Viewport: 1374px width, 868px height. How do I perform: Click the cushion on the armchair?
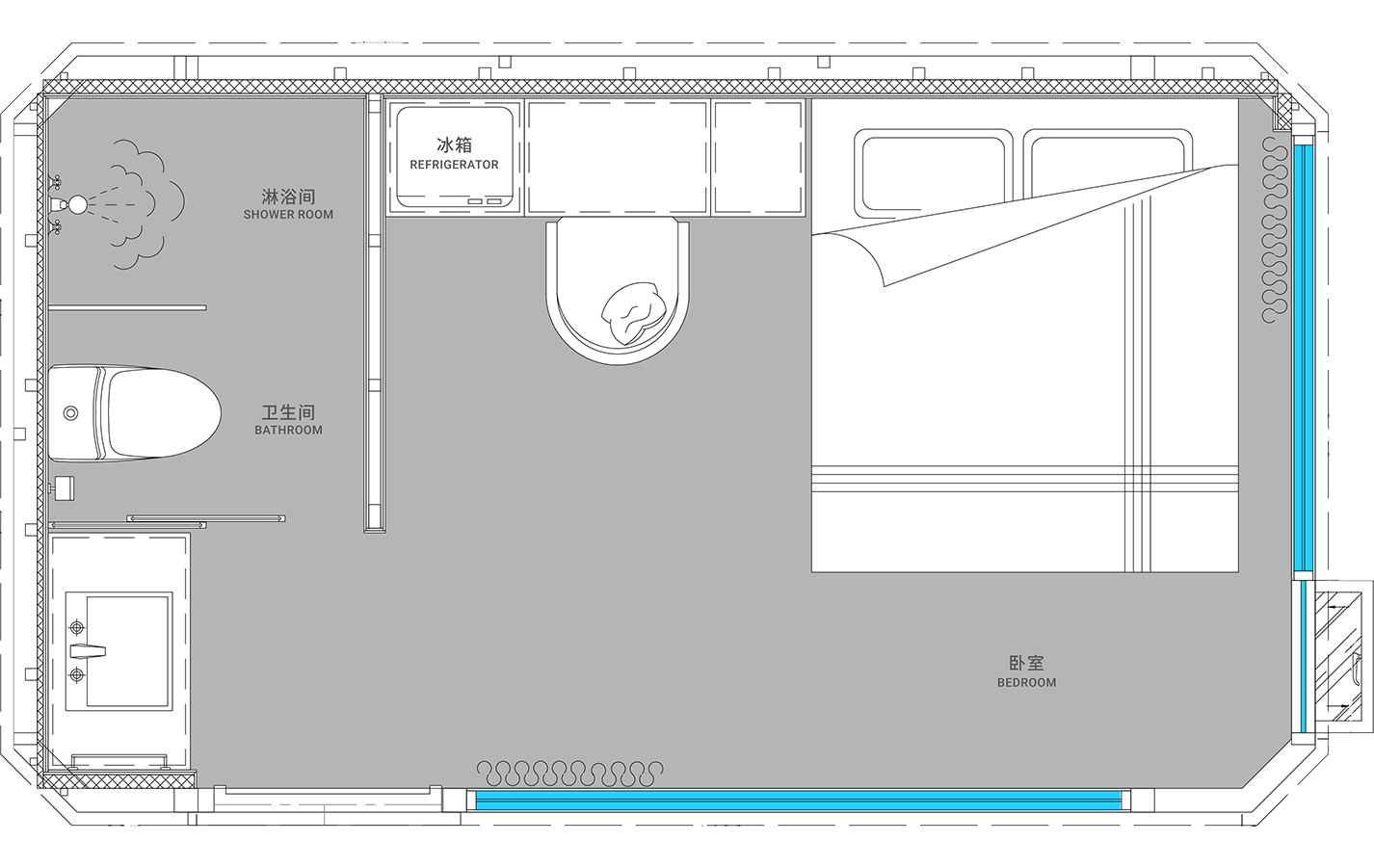633,310
